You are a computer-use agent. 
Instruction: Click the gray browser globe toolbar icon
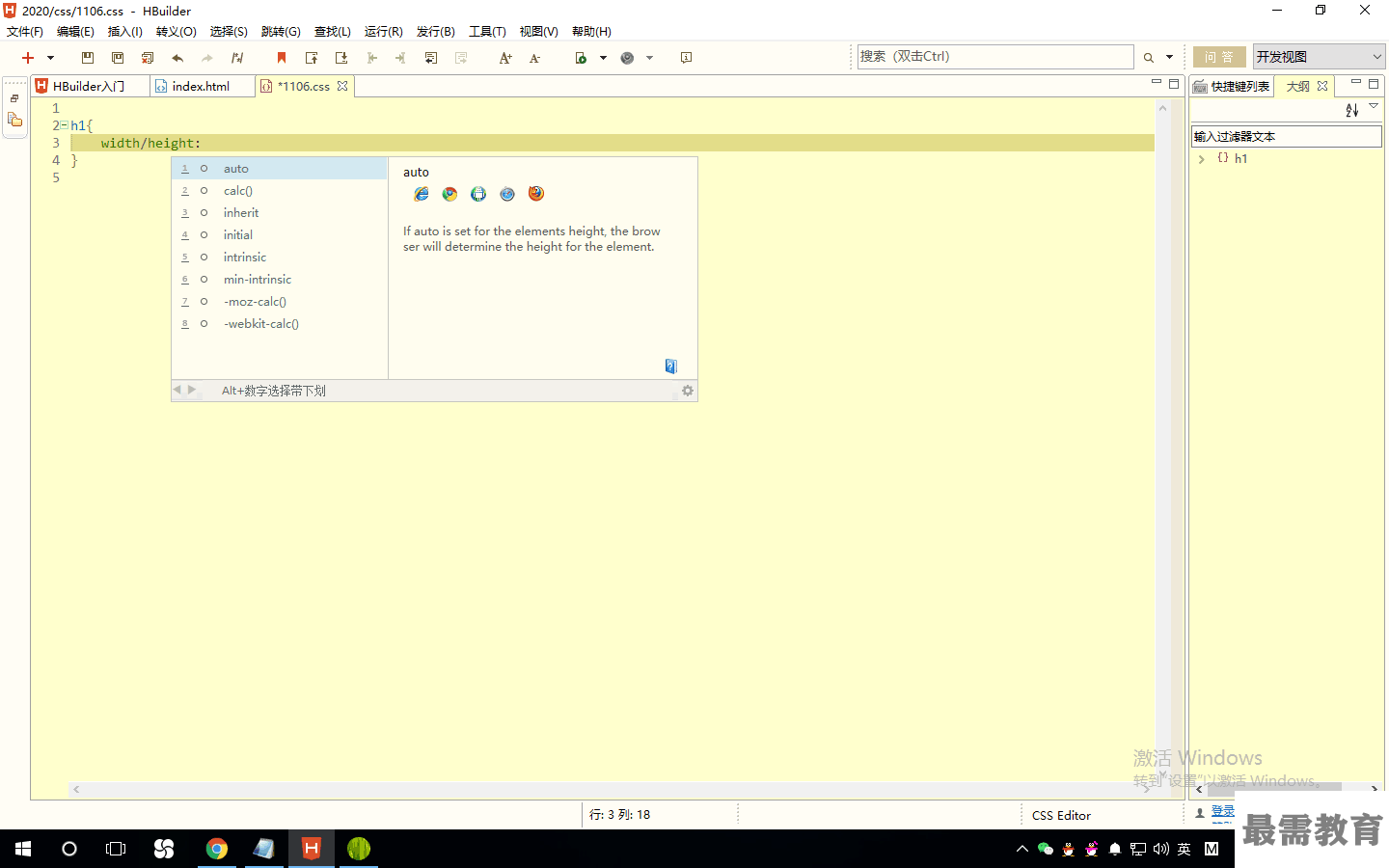pos(627,58)
